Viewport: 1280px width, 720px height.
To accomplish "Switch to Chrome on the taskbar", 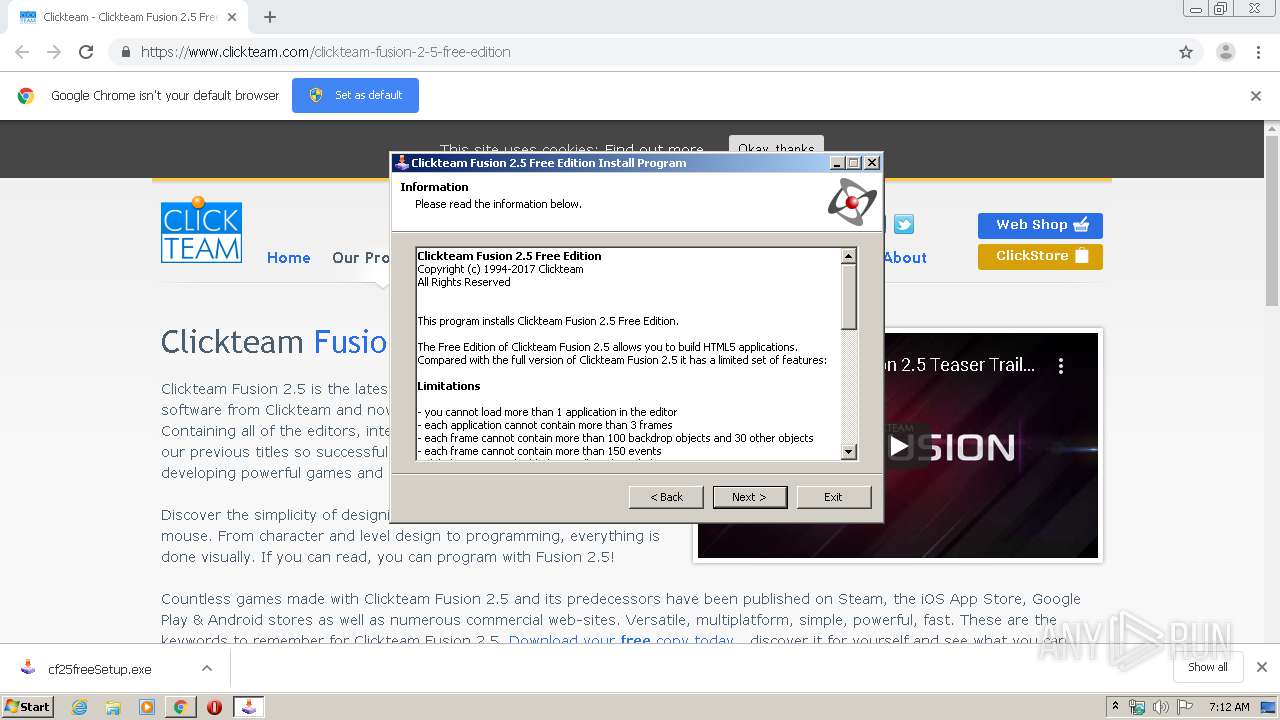I will (180, 707).
